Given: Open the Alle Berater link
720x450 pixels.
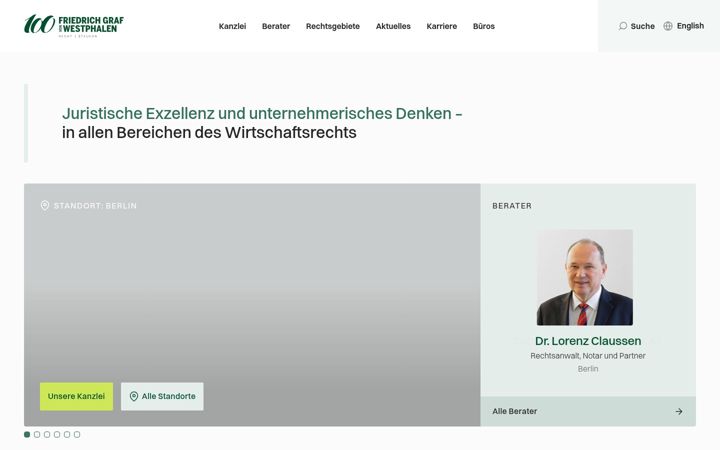Looking at the screenshot, I should pyautogui.click(x=588, y=411).
